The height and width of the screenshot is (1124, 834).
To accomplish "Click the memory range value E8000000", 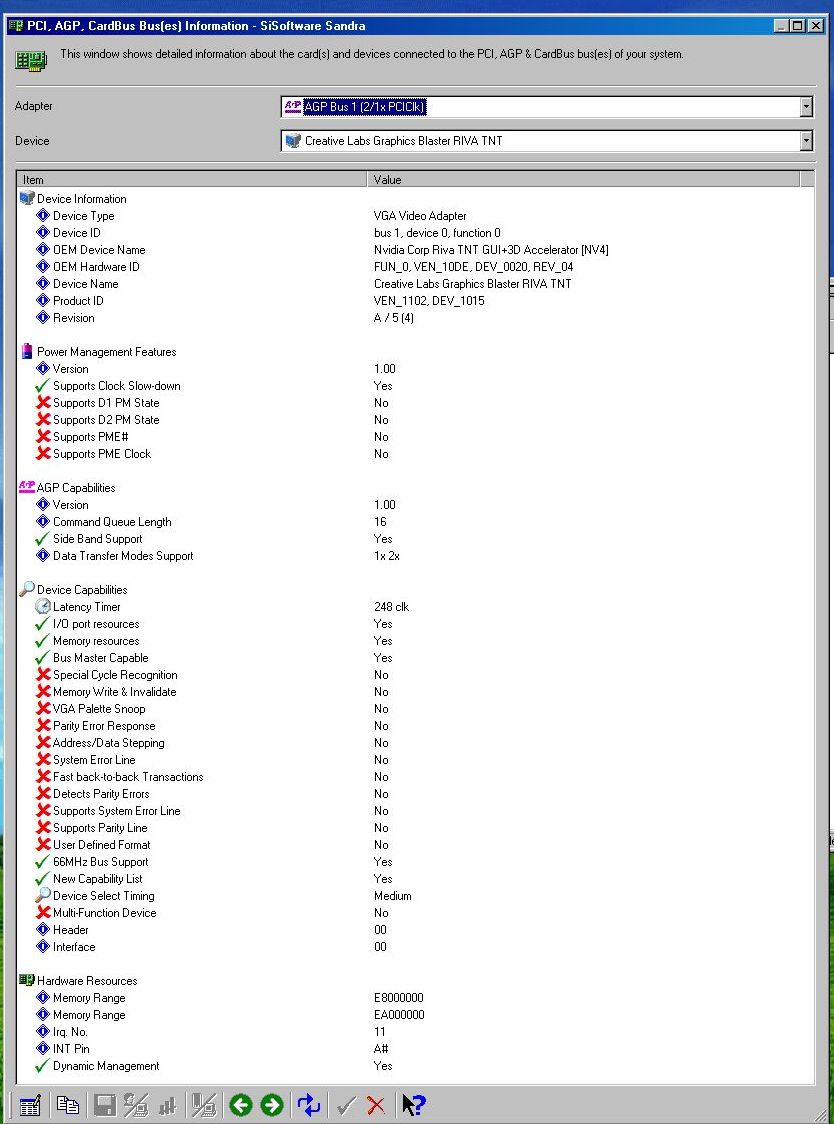I will click(x=399, y=997).
